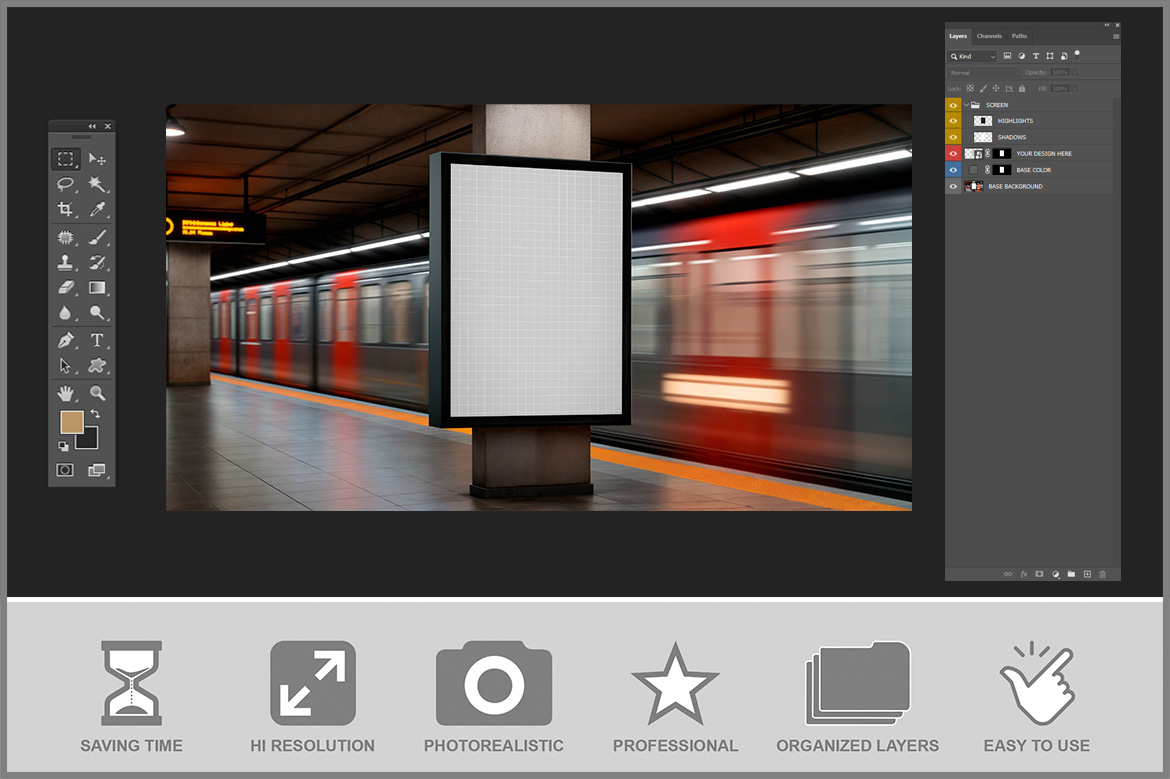This screenshot has width=1170, height=779.
Task: Select the Eyedropper tool
Action: 97,209
